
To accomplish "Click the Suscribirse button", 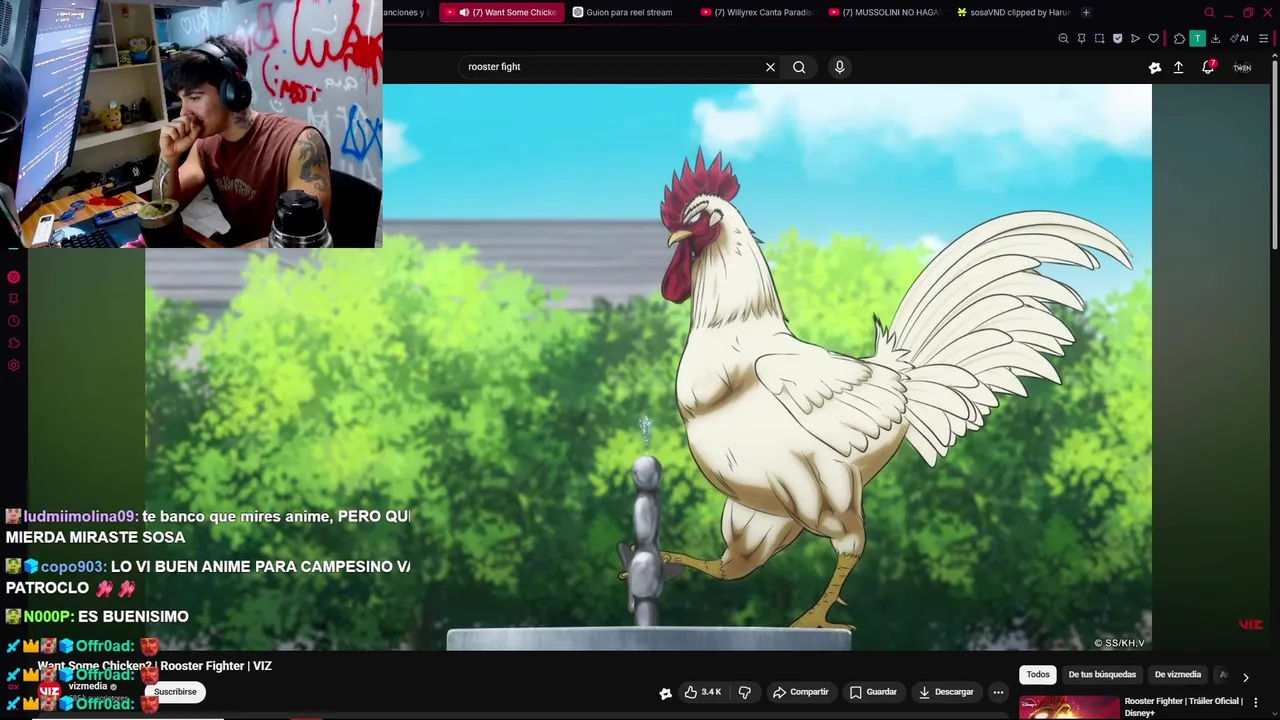I will [x=175, y=692].
